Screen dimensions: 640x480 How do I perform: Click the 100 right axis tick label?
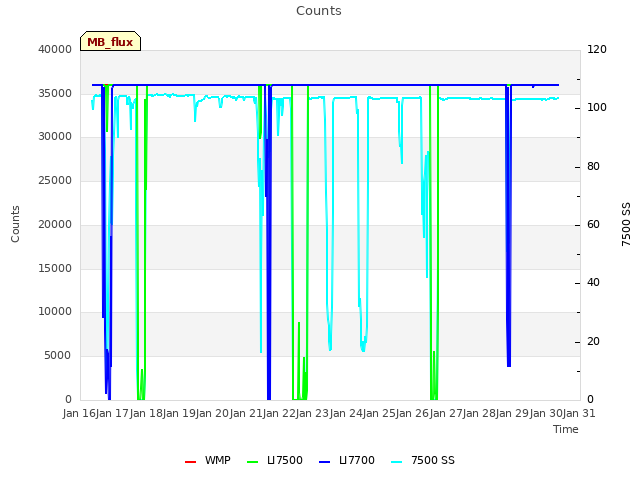[597, 108]
